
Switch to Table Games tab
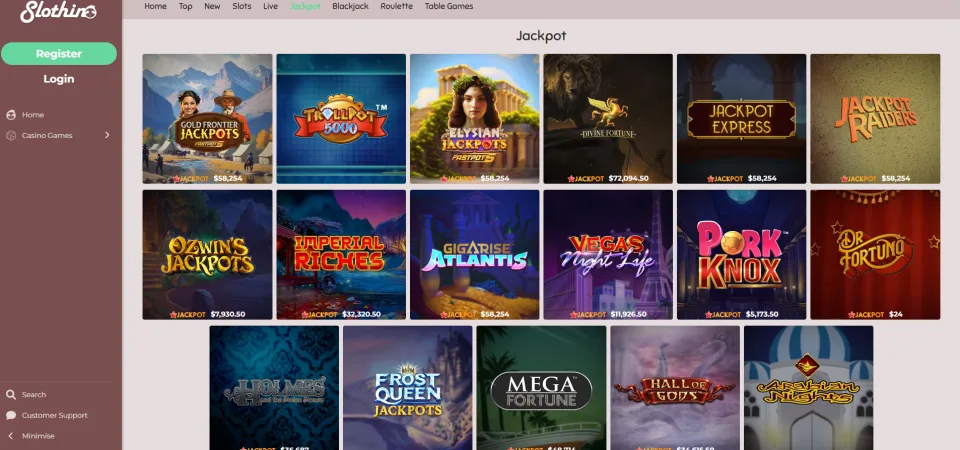449,6
